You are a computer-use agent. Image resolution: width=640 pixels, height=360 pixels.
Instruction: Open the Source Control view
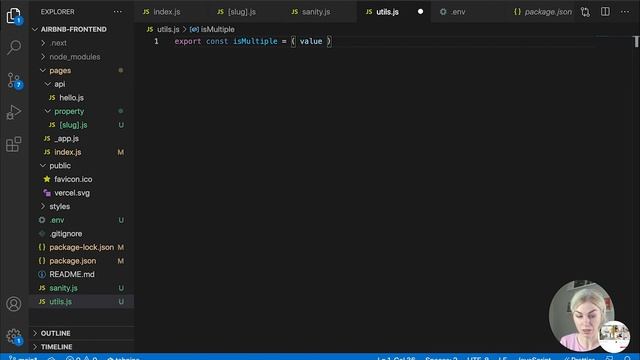[14, 80]
